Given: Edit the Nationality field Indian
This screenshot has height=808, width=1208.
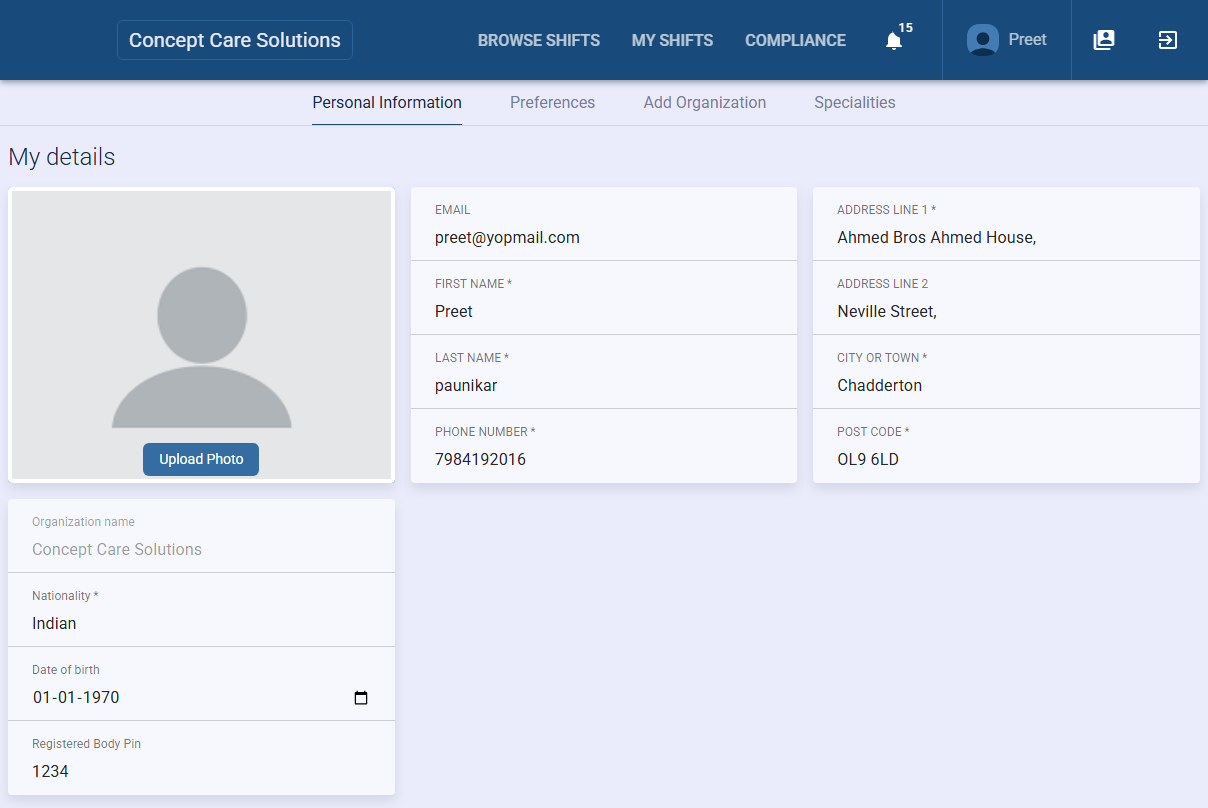Looking at the screenshot, I should [201, 610].
